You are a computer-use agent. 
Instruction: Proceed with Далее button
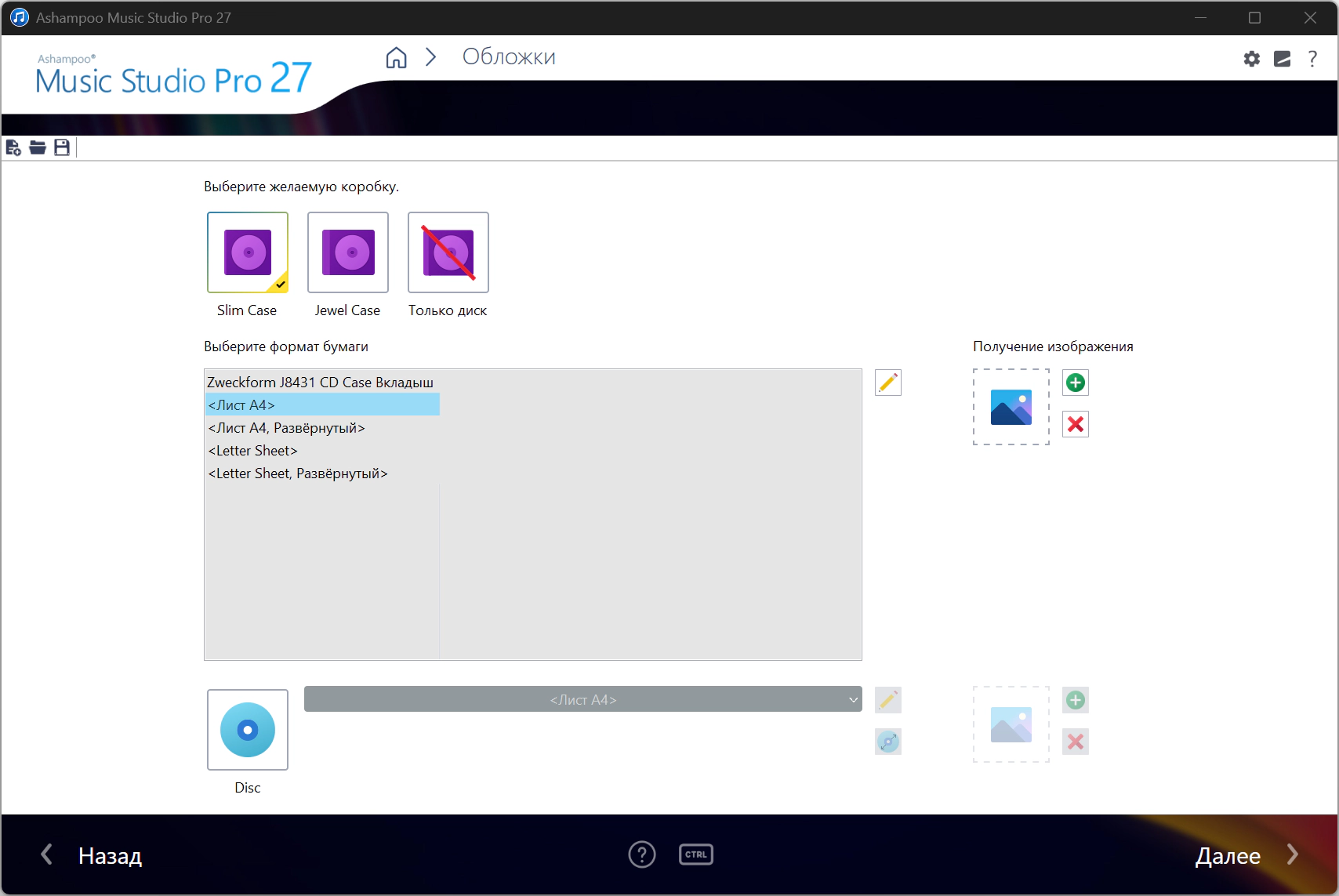click(1246, 855)
